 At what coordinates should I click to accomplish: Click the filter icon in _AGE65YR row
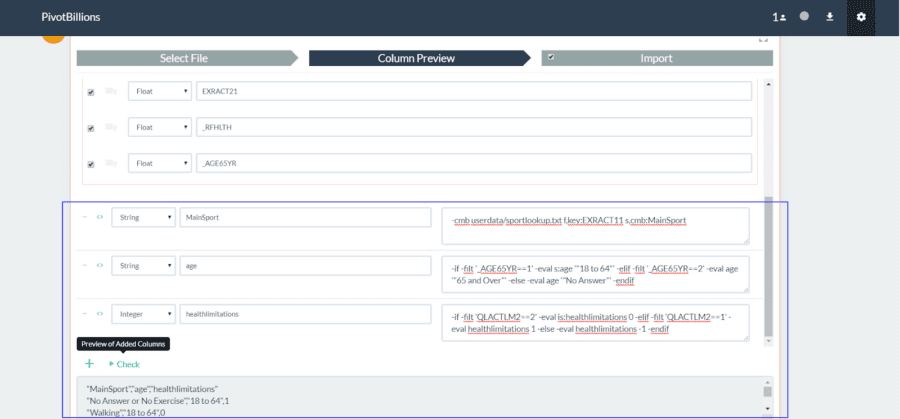pos(111,164)
